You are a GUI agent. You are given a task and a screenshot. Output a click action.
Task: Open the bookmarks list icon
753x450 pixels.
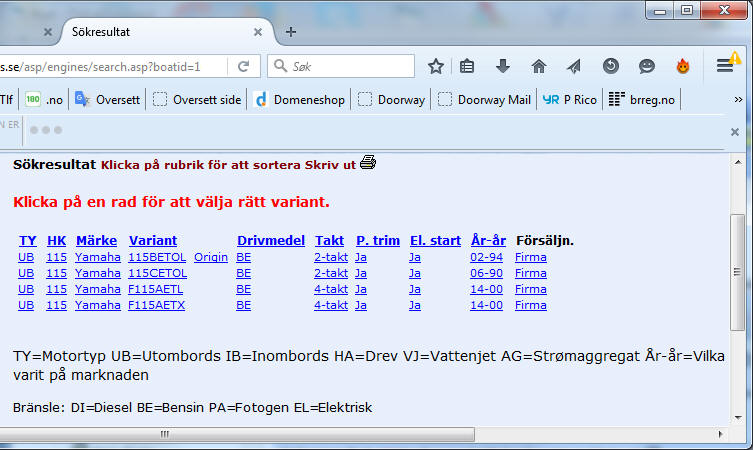tap(467, 66)
